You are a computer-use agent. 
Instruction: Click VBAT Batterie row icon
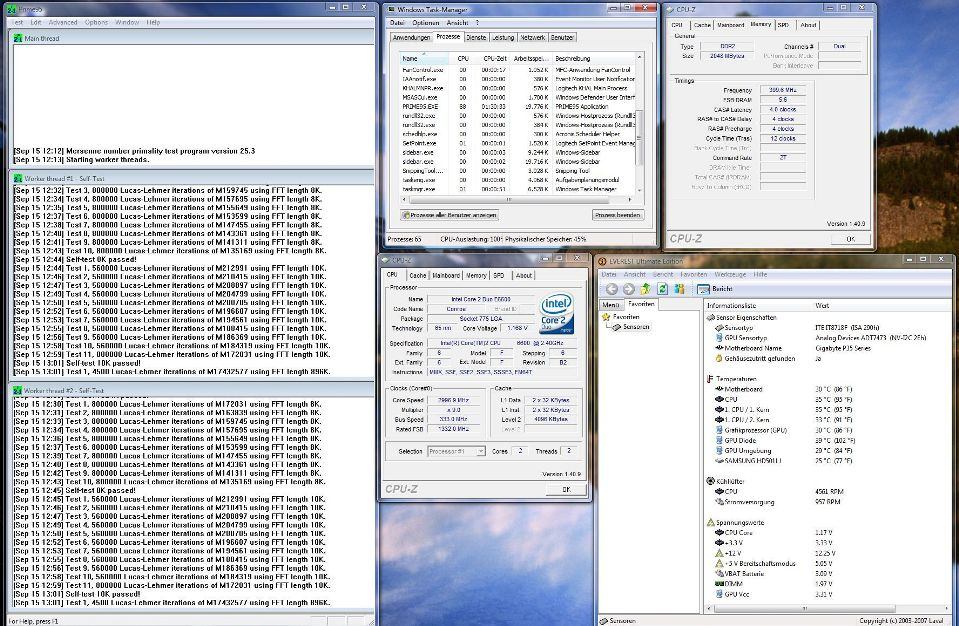[719, 573]
